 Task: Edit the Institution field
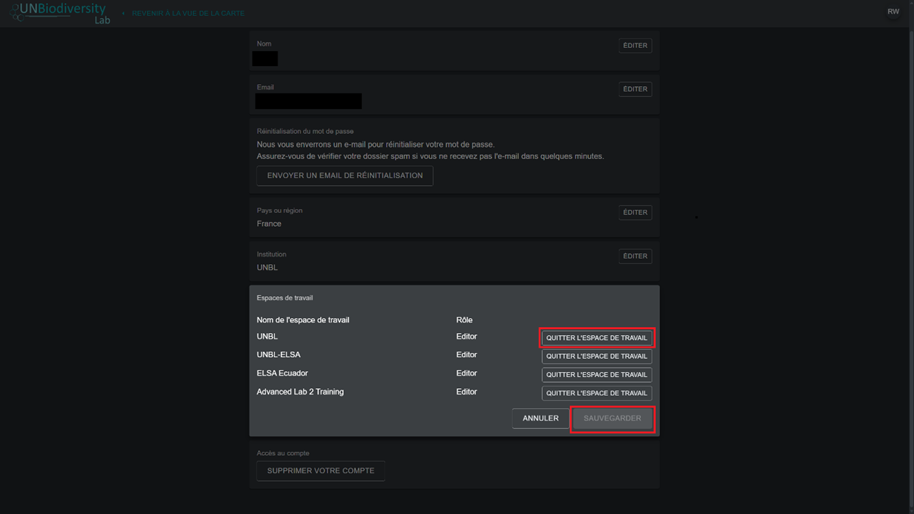(634, 256)
